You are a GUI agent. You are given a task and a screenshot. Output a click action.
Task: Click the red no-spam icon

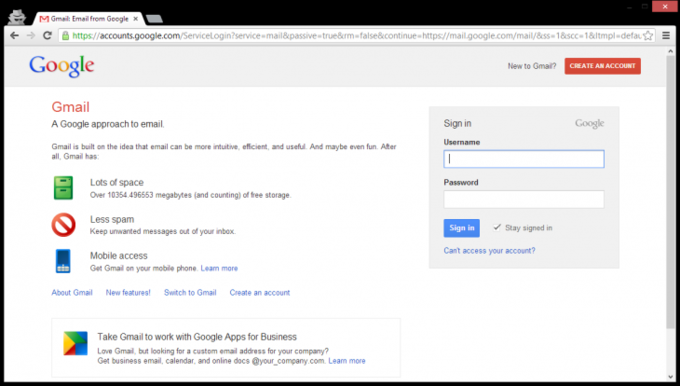63,225
